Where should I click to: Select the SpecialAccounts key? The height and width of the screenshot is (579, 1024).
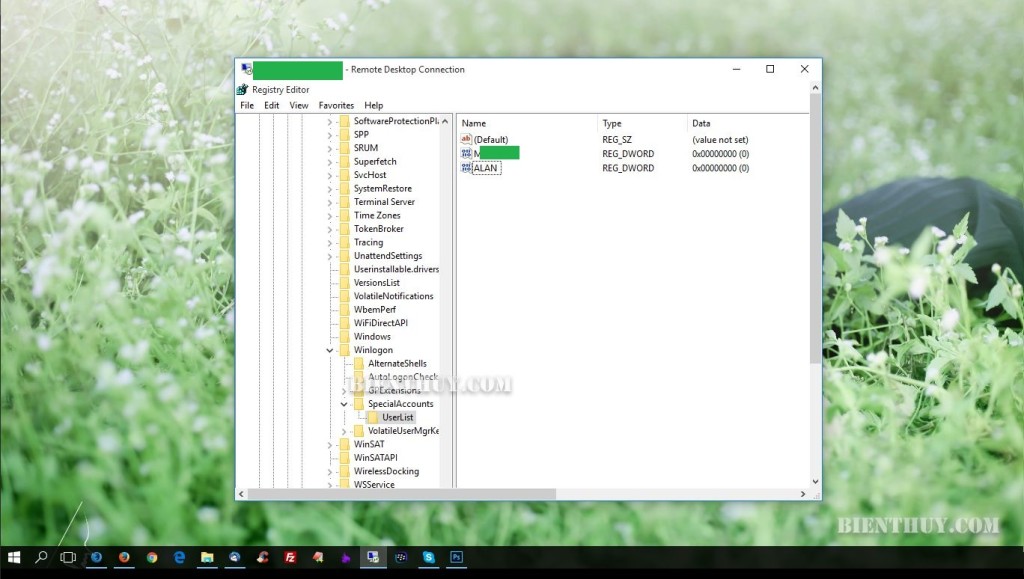tap(400, 403)
